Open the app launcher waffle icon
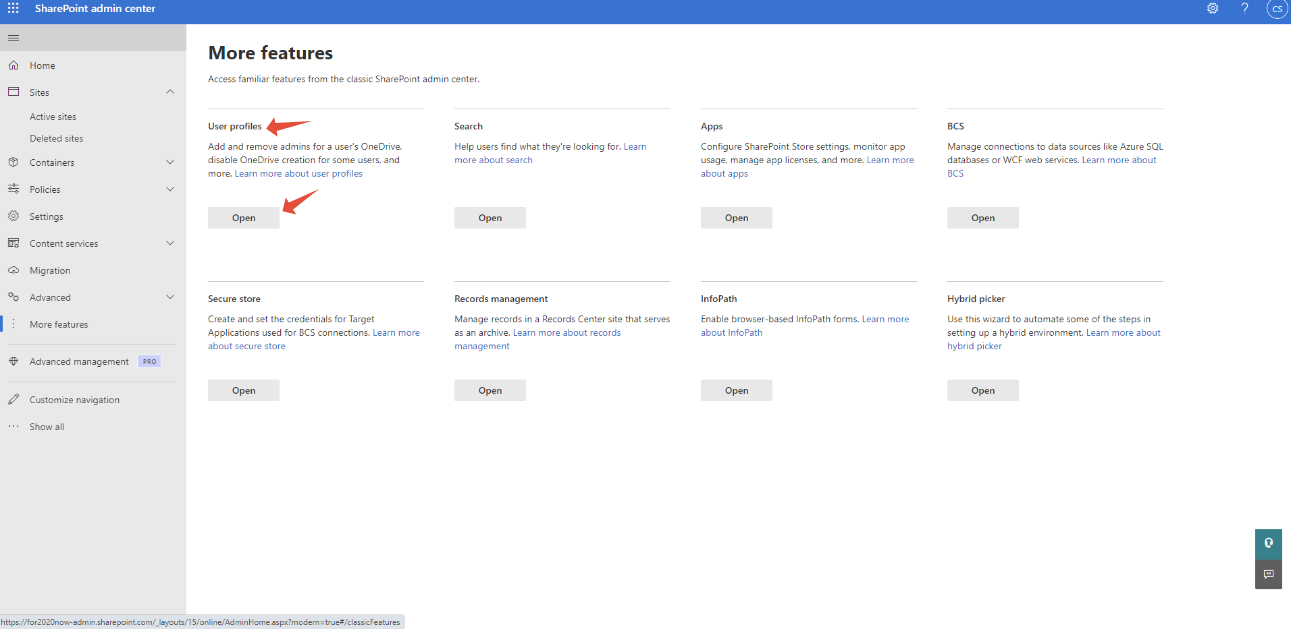This screenshot has height=629, width=1291. [13, 8]
